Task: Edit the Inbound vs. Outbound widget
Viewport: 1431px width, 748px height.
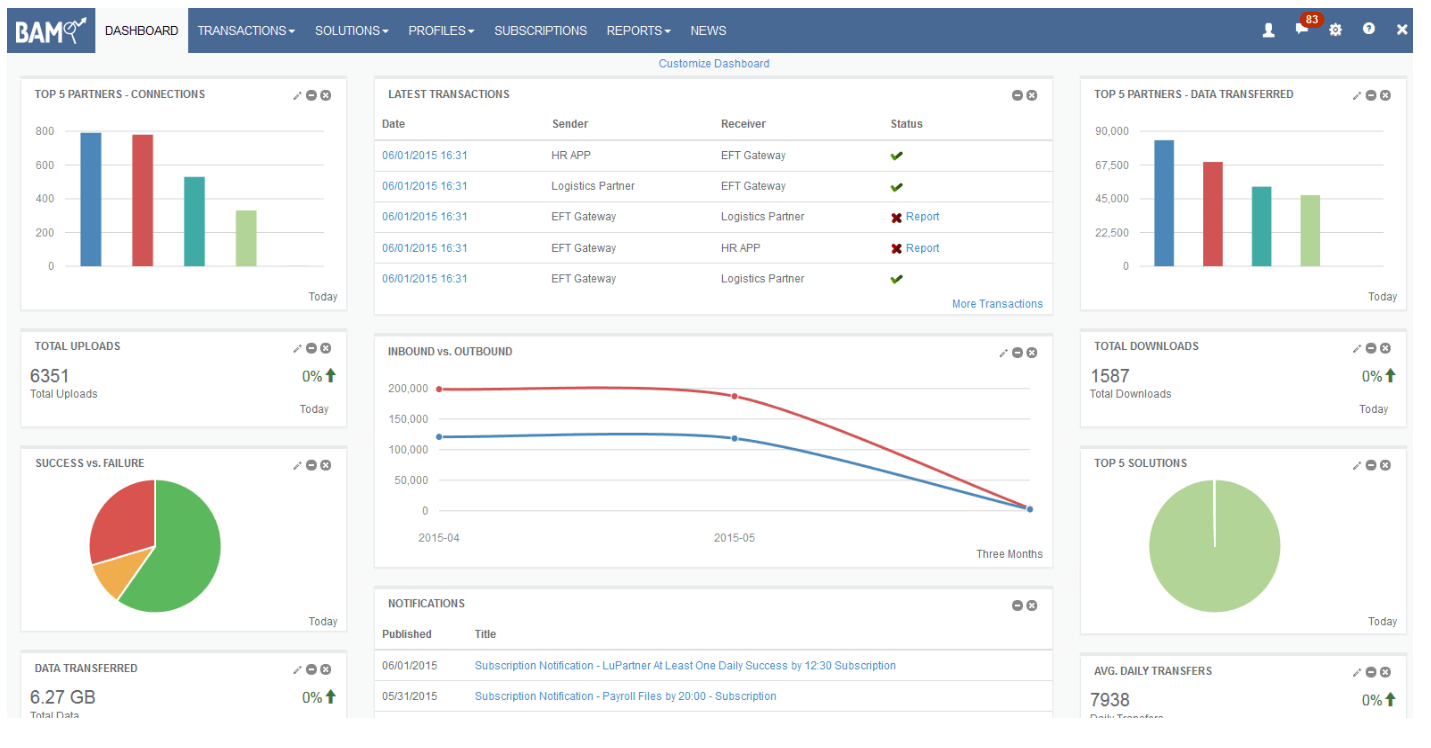Action: 1003,353
